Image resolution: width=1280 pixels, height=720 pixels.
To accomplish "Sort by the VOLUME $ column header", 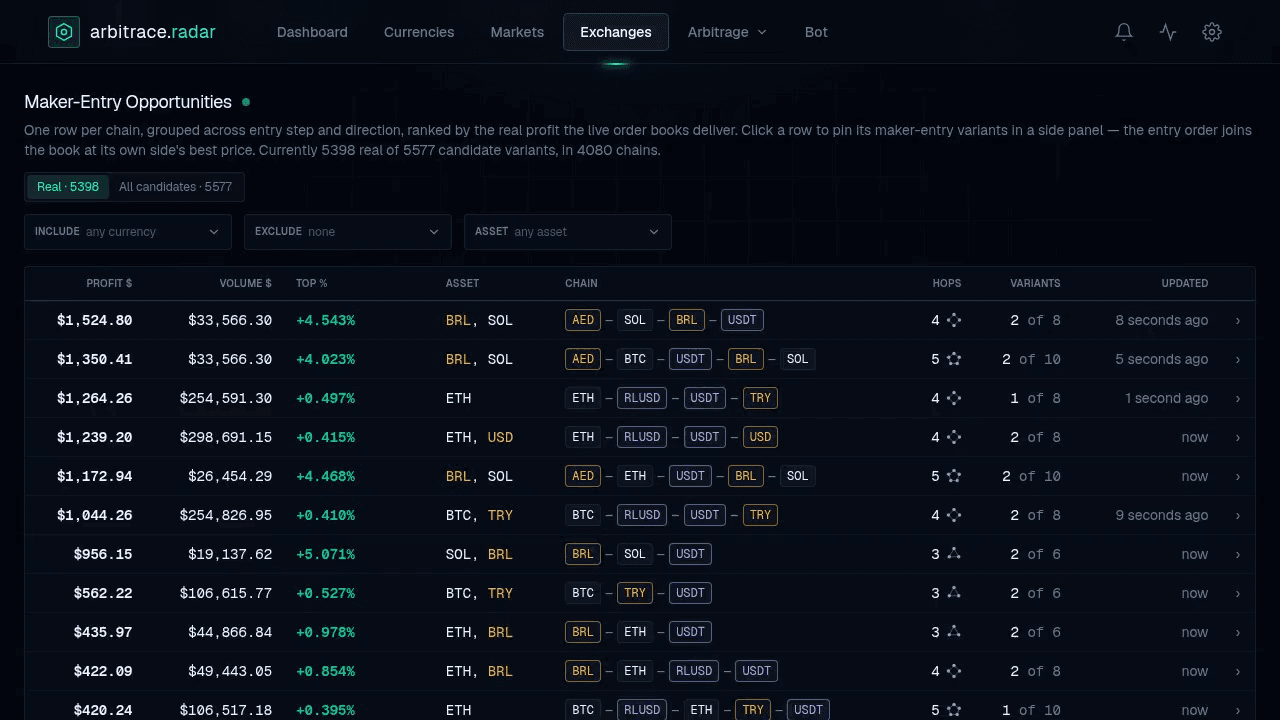I will click(246, 284).
